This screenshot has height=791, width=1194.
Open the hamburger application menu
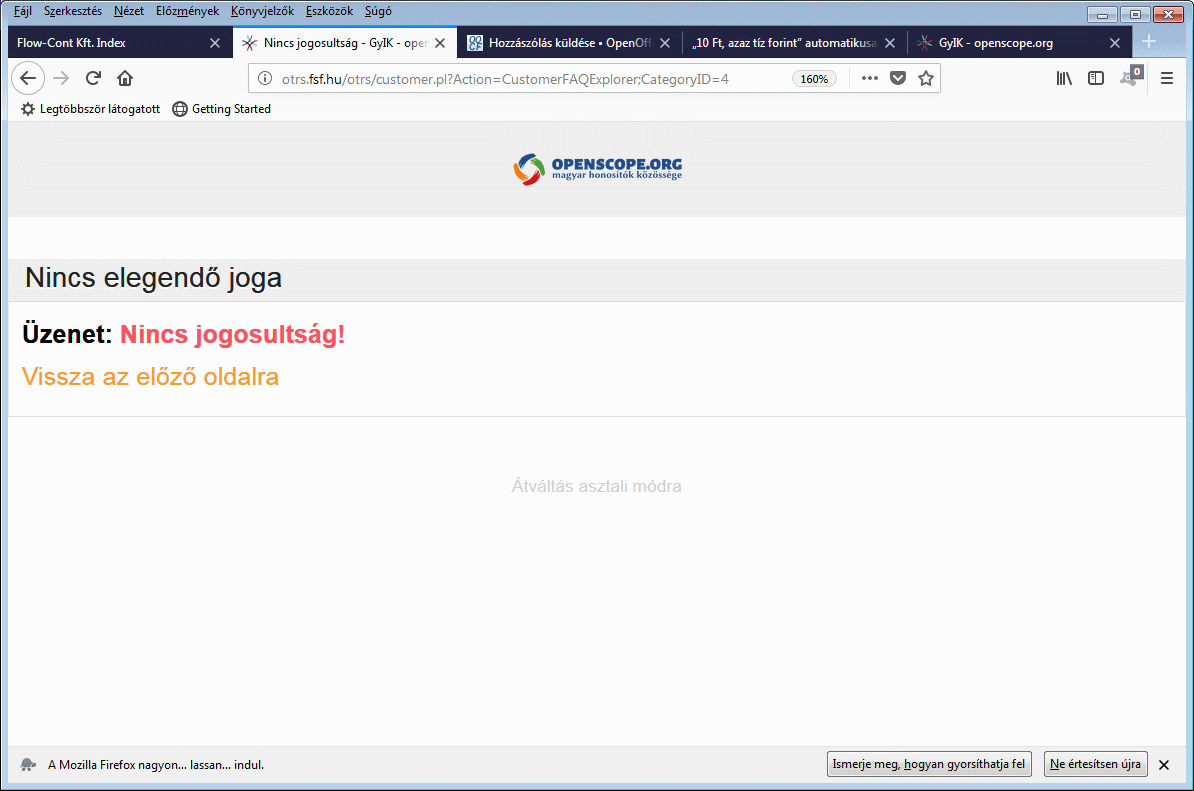point(1167,79)
